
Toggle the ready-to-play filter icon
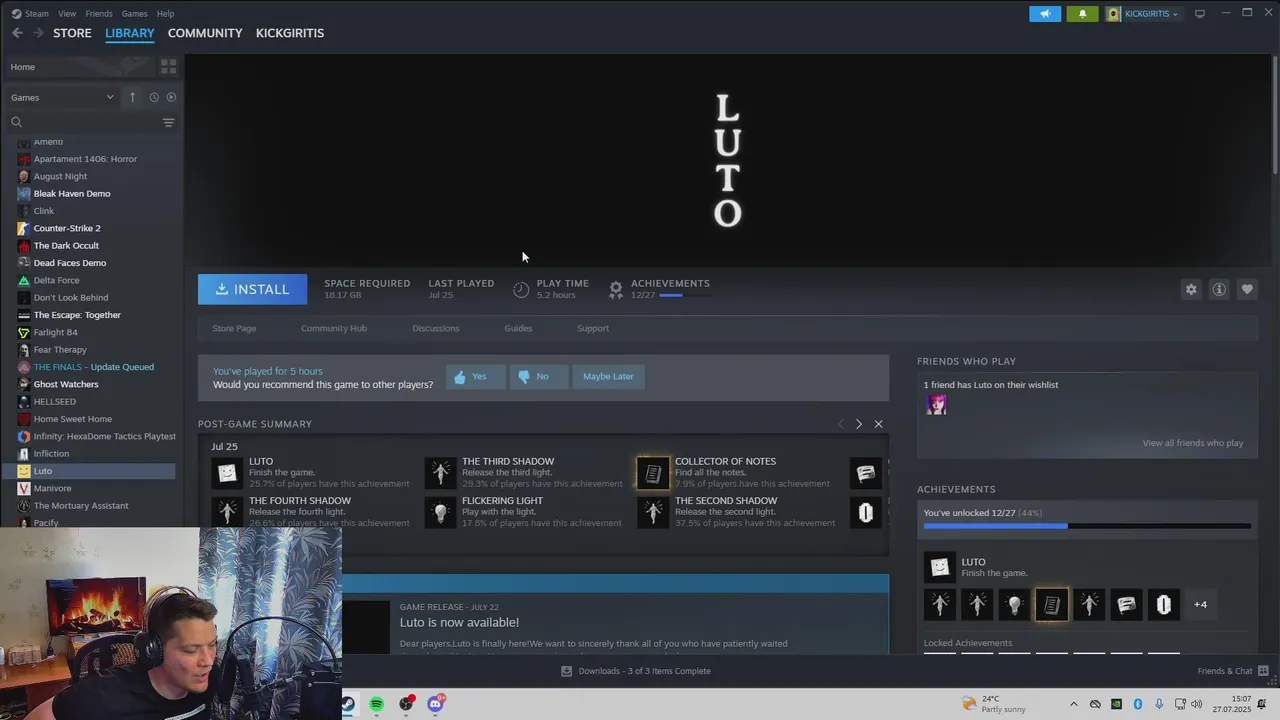click(x=171, y=97)
